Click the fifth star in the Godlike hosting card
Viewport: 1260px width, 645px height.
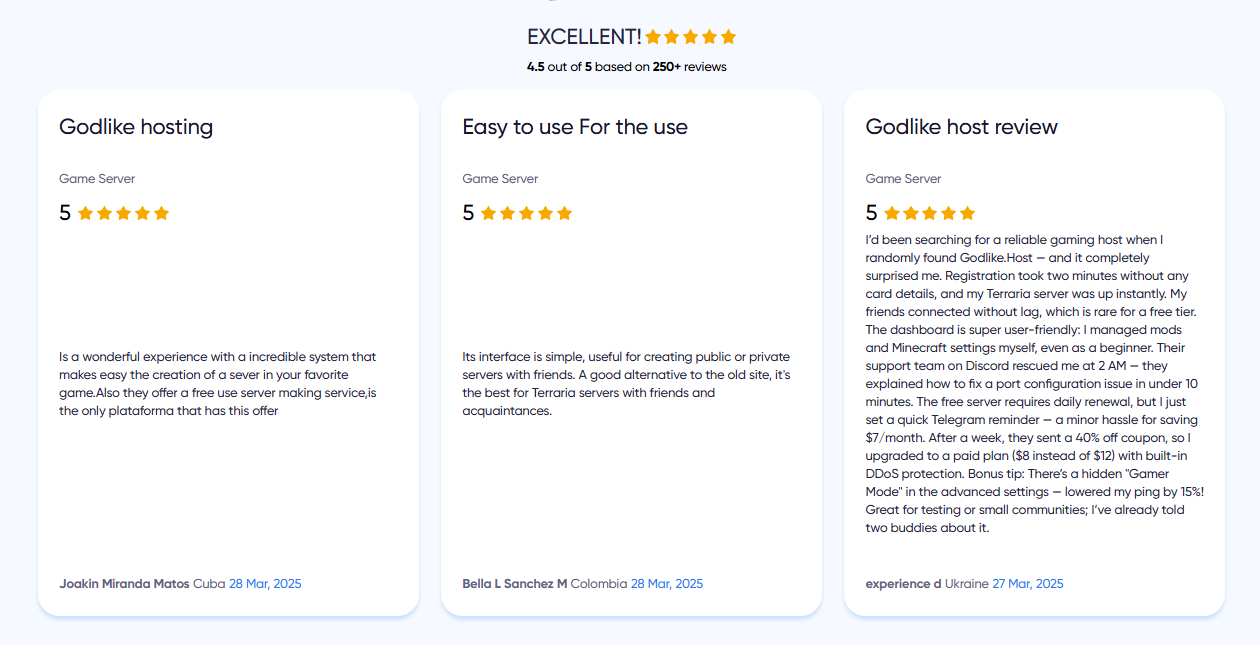point(161,213)
